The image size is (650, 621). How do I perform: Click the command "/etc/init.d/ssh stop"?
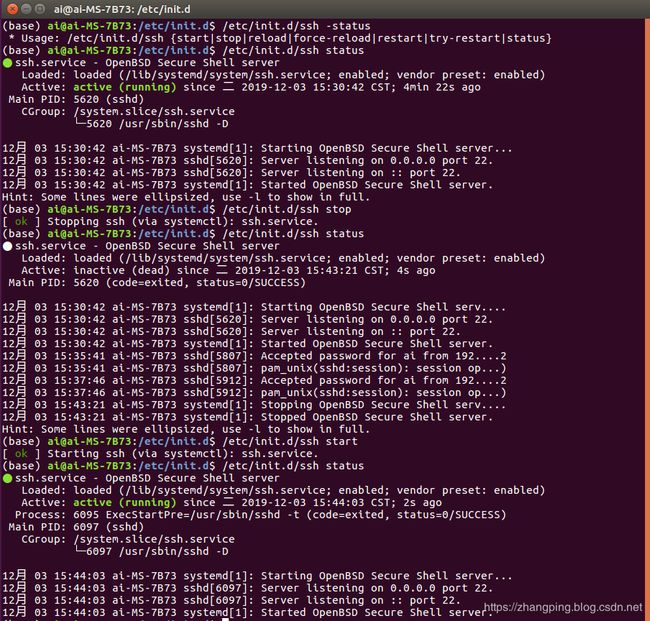click(x=286, y=209)
